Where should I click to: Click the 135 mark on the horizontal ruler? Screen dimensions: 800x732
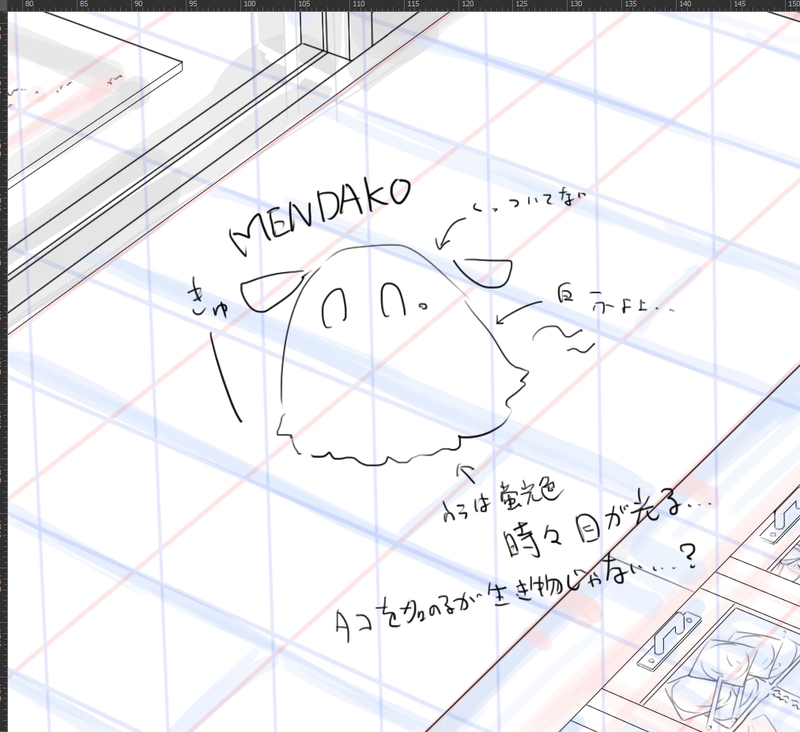[x=631, y=4]
